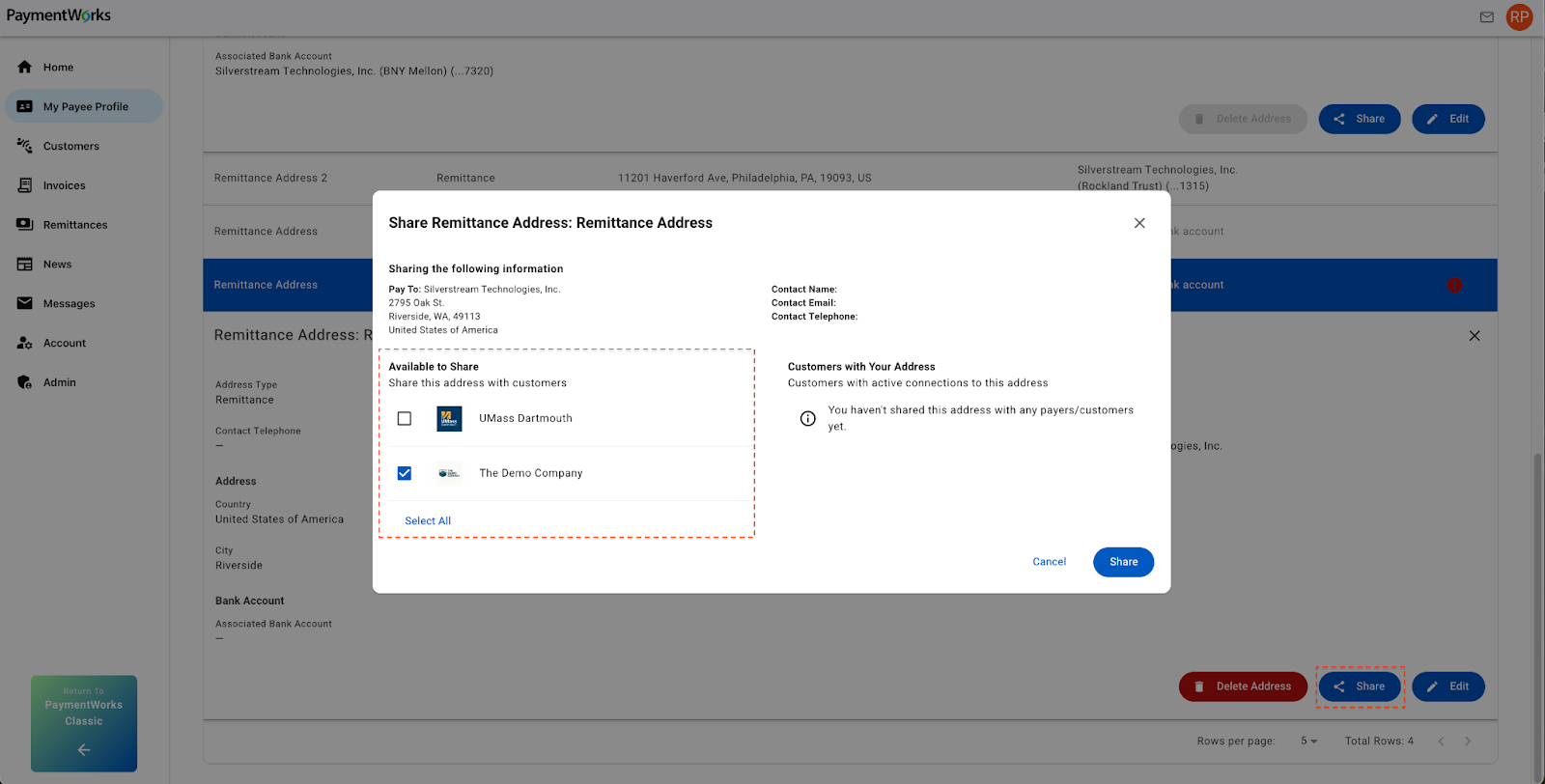
Task: Close the Share Remittance Address dialog
Action: 1139,223
